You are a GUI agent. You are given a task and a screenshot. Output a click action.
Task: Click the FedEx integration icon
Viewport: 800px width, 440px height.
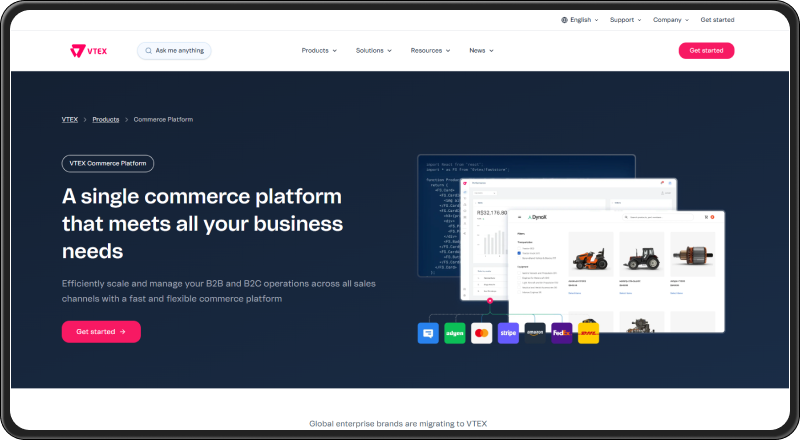coord(562,333)
